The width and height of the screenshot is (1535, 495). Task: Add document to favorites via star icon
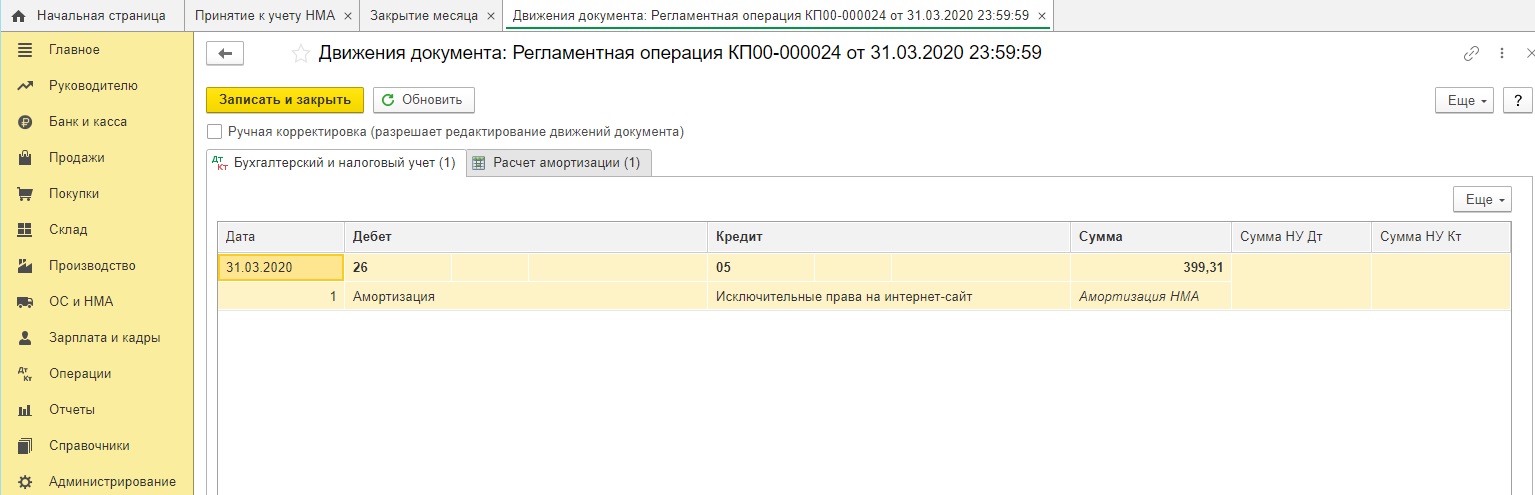pos(300,54)
